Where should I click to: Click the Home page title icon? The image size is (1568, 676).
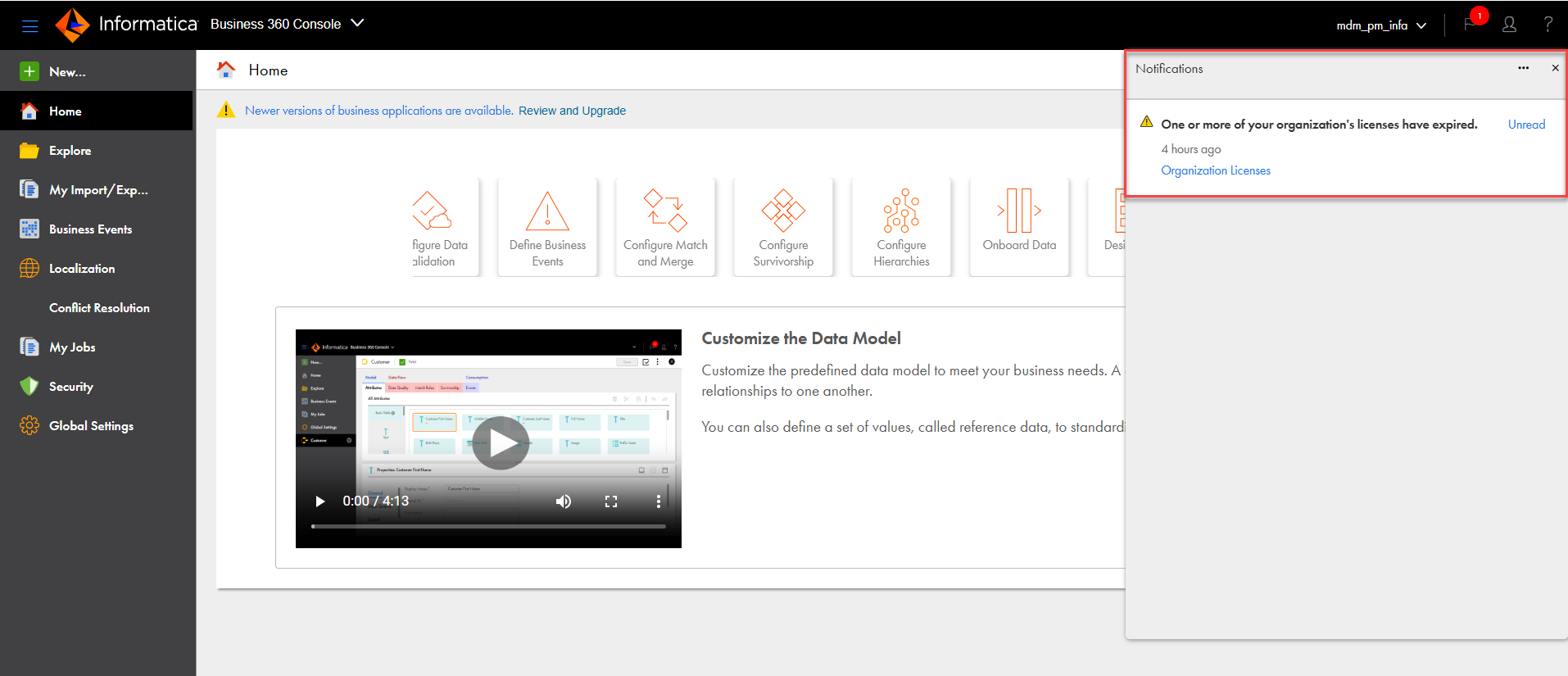pos(226,70)
